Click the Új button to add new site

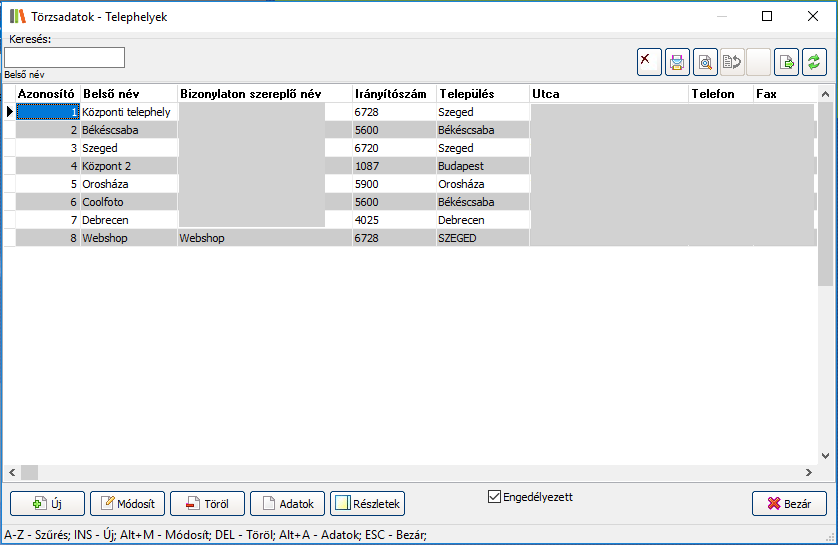[x=47, y=504]
